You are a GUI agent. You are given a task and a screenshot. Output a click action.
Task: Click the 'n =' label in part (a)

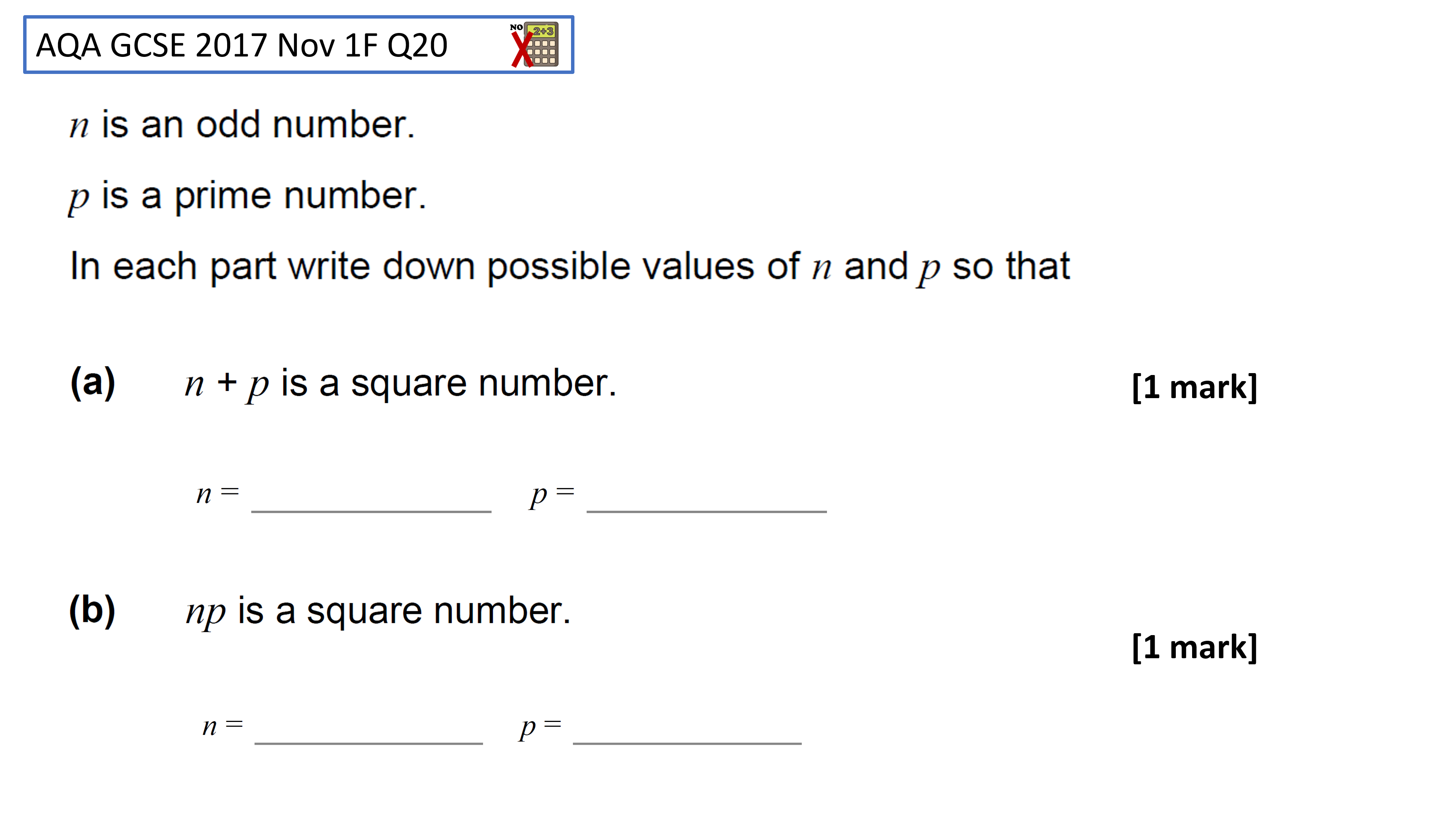(x=218, y=494)
